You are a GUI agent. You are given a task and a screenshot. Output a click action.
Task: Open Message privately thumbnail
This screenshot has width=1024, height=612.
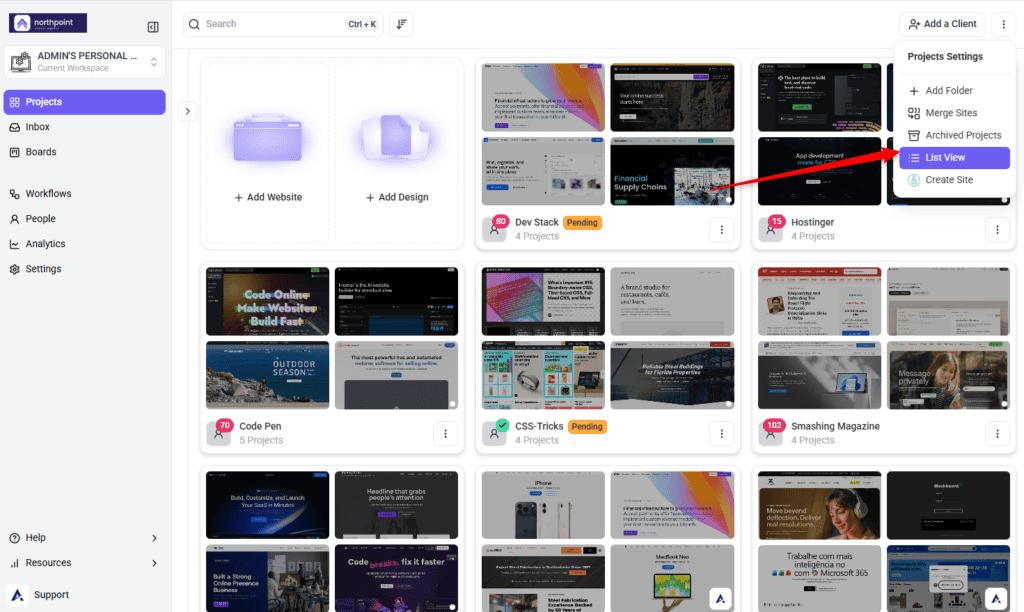[x=948, y=375]
